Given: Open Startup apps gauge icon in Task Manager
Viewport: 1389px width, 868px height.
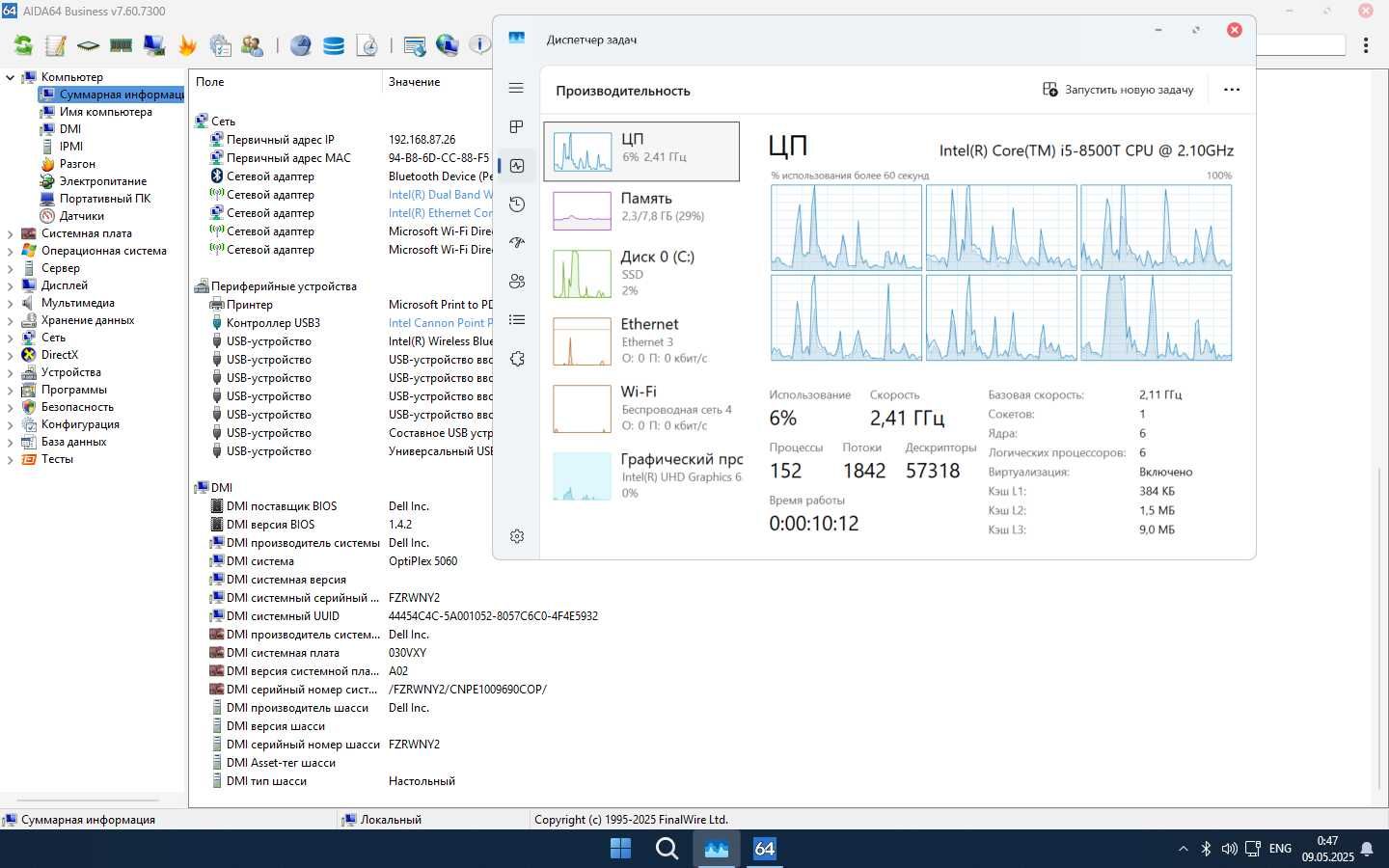Looking at the screenshot, I should point(517,243).
